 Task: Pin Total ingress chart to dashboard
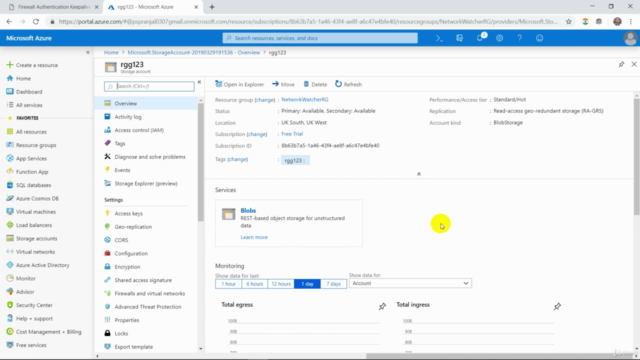pos(557,306)
